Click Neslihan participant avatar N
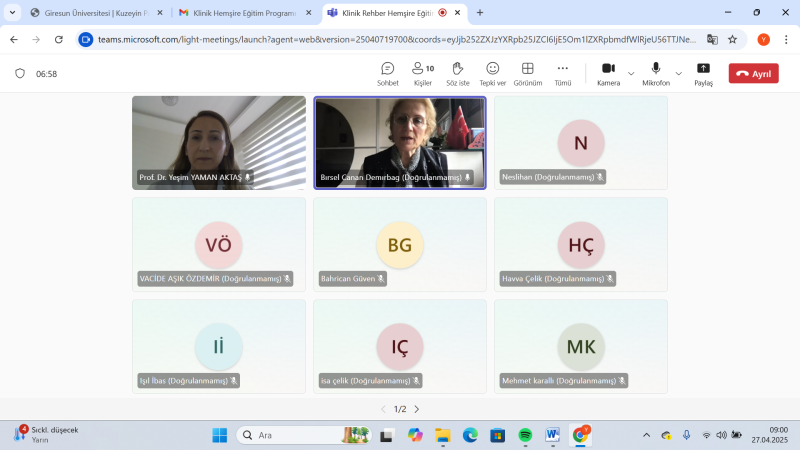This screenshot has height=450, width=800. (x=581, y=143)
